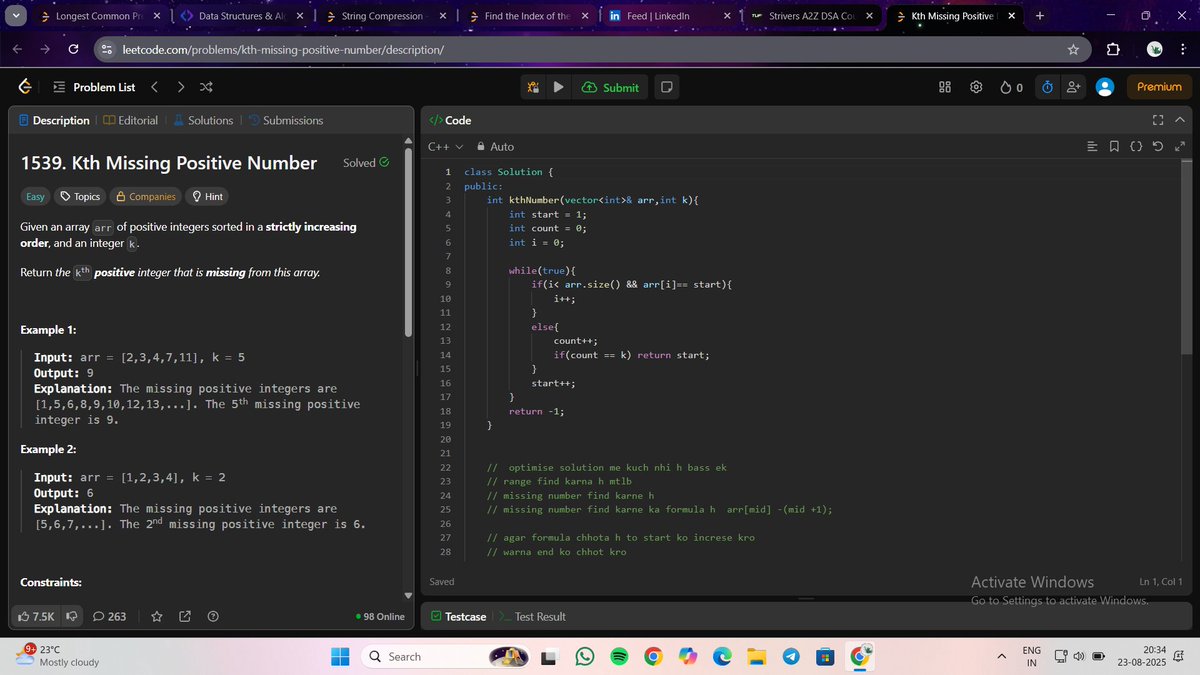This screenshot has height=675, width=1200.
Task: Reveal the Companies tag
Action: click(146, 197)
